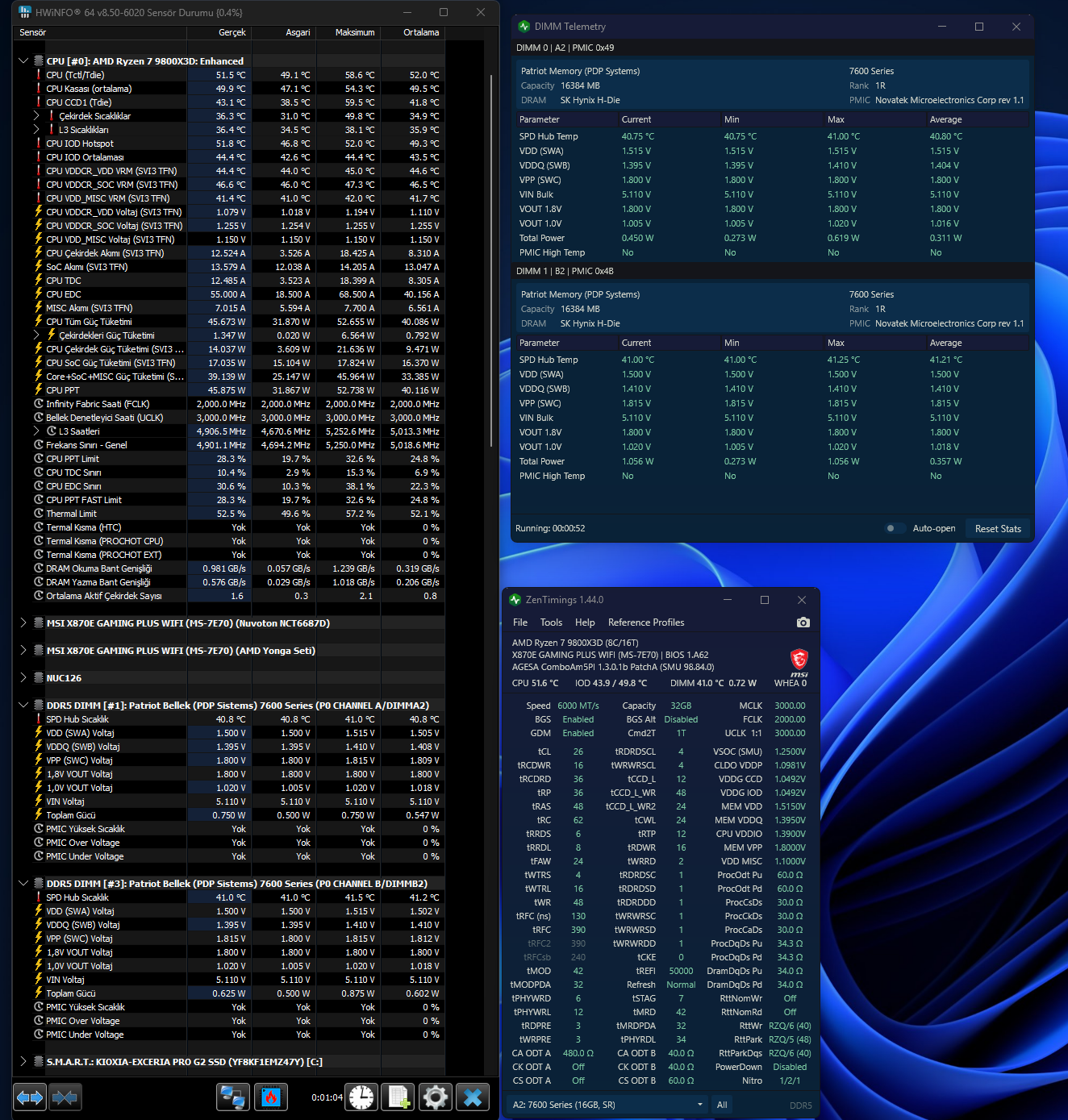Click the Ortalama column header in HWiNFO
The image size is (1068, 1120).
pos(412,33)
